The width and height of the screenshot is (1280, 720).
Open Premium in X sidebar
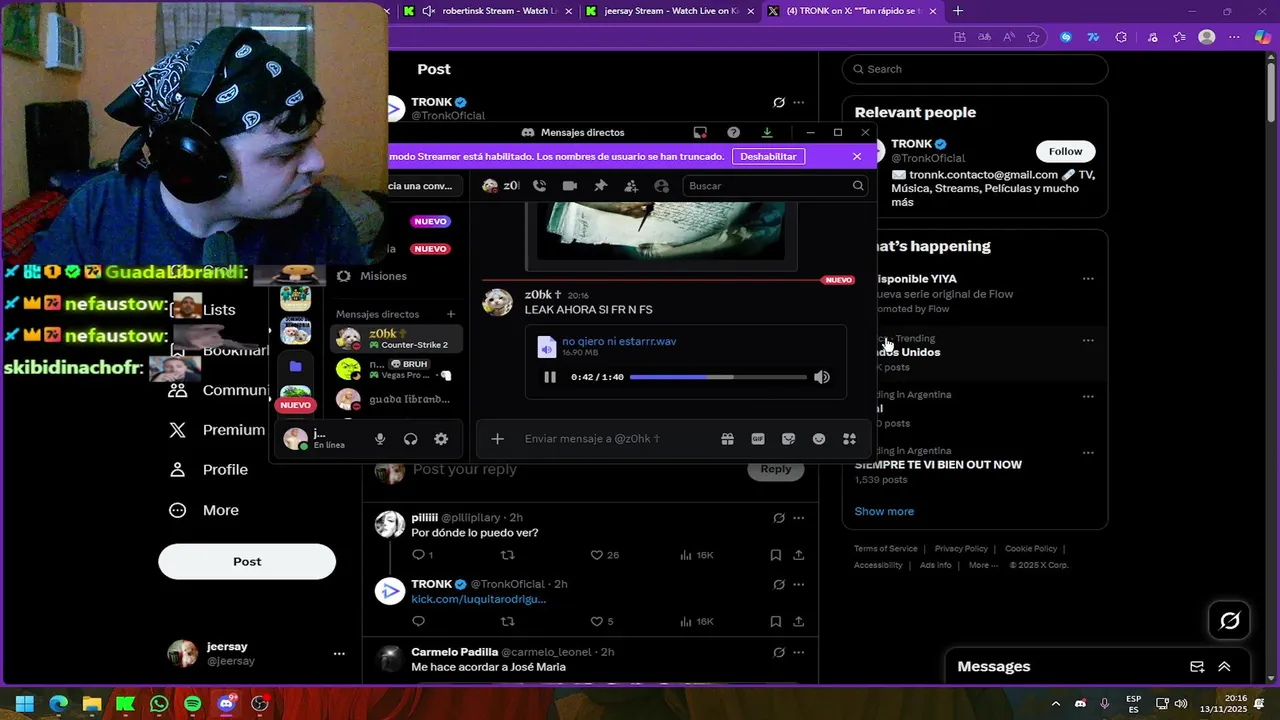click(x=217, y=430)
